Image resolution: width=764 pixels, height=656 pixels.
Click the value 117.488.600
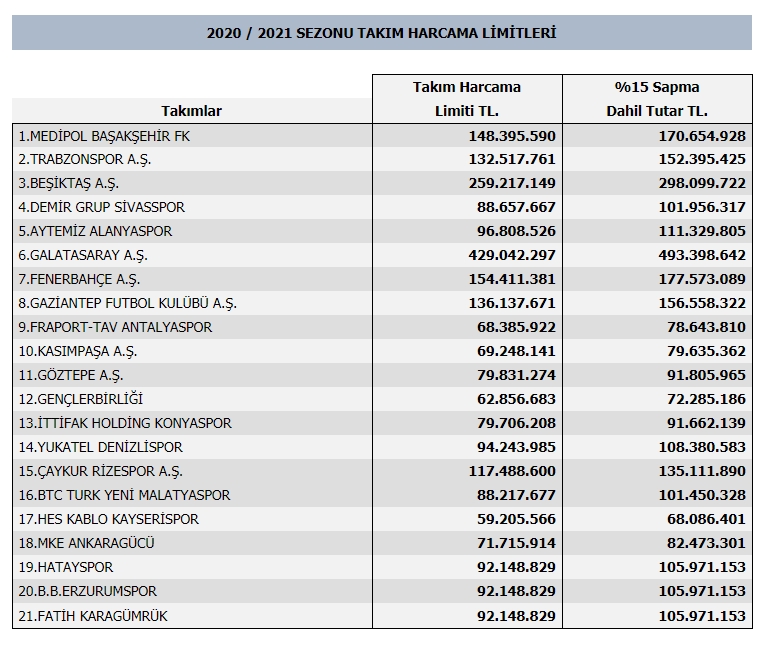512,471
